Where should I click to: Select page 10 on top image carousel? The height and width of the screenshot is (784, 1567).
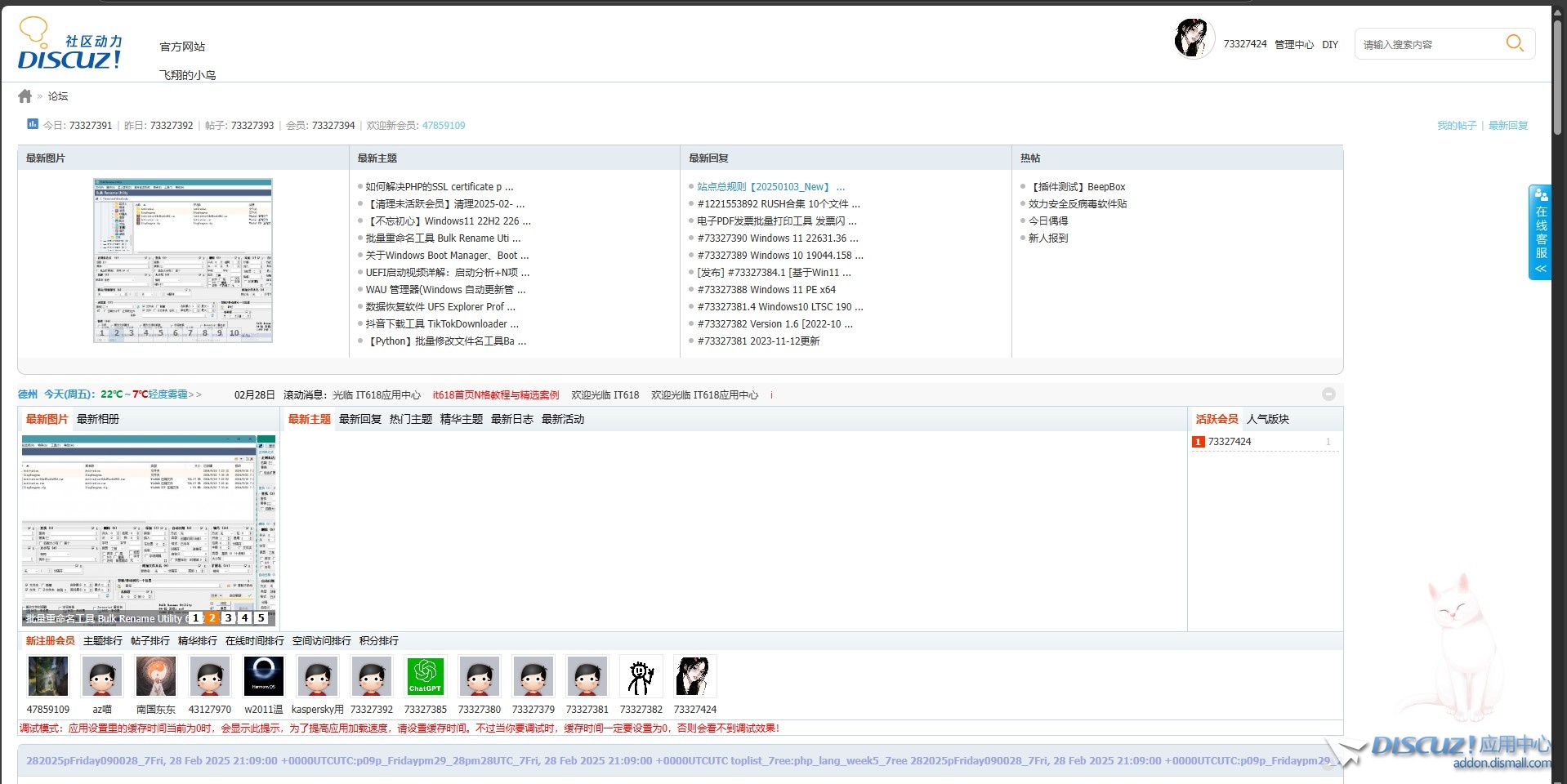coord(234,333)
